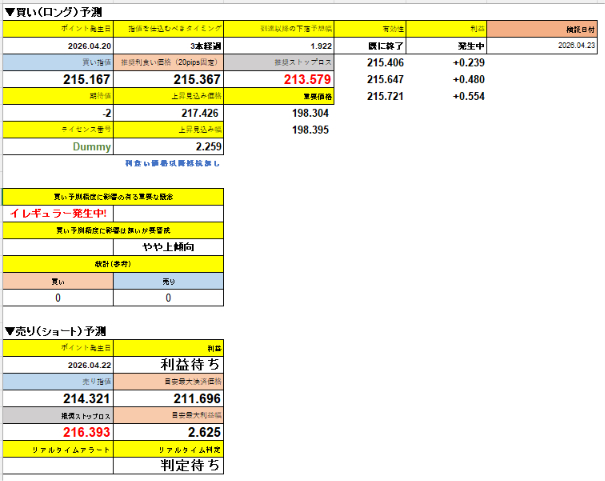605x481 pixels.
Task: Click the ライセンス番号 header cell
Action: [x=58, y=130]
